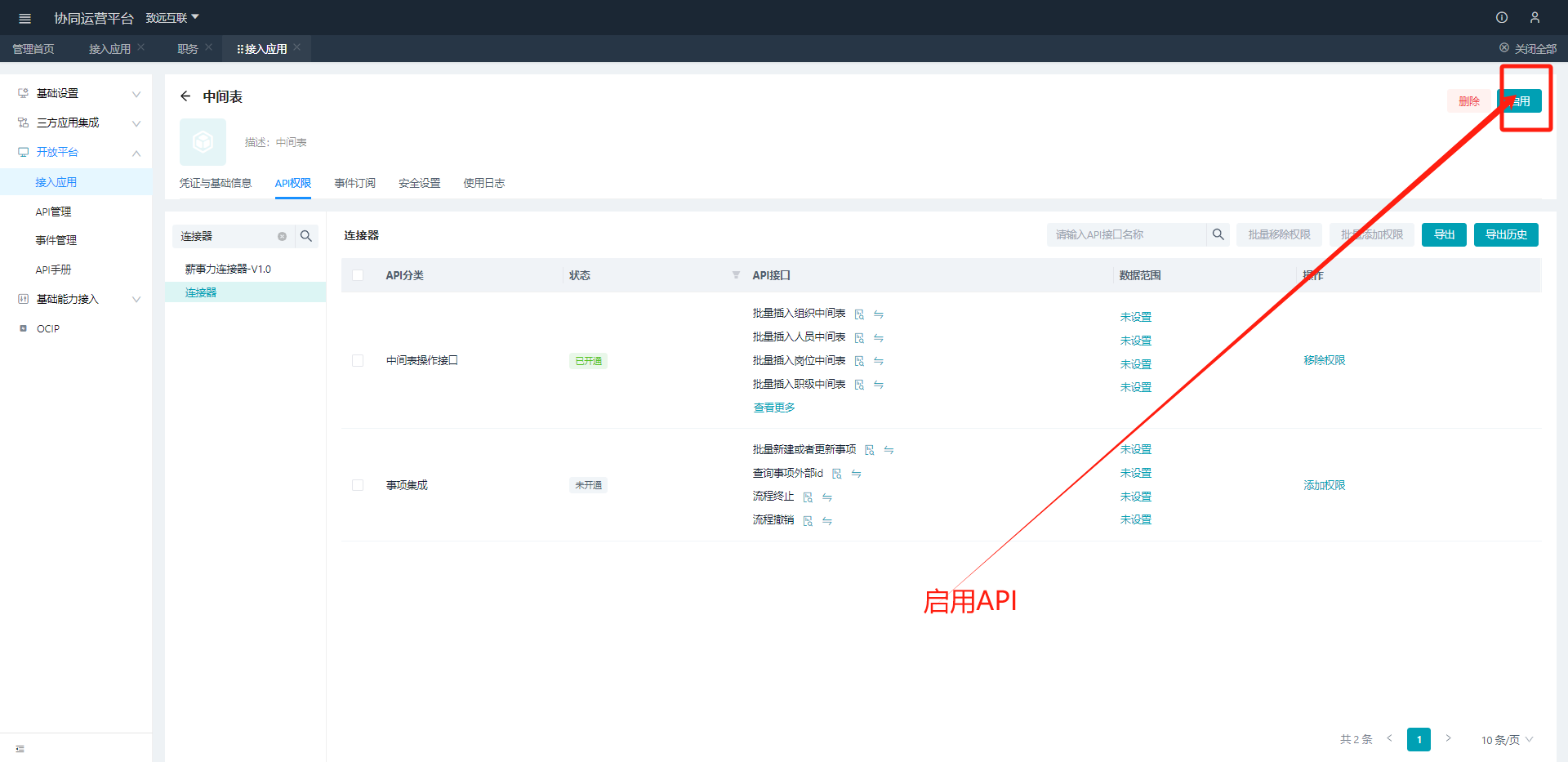Click the arrows icon next to 批量插入岗位中间表
1568x762 pixels.
point(879,361)
